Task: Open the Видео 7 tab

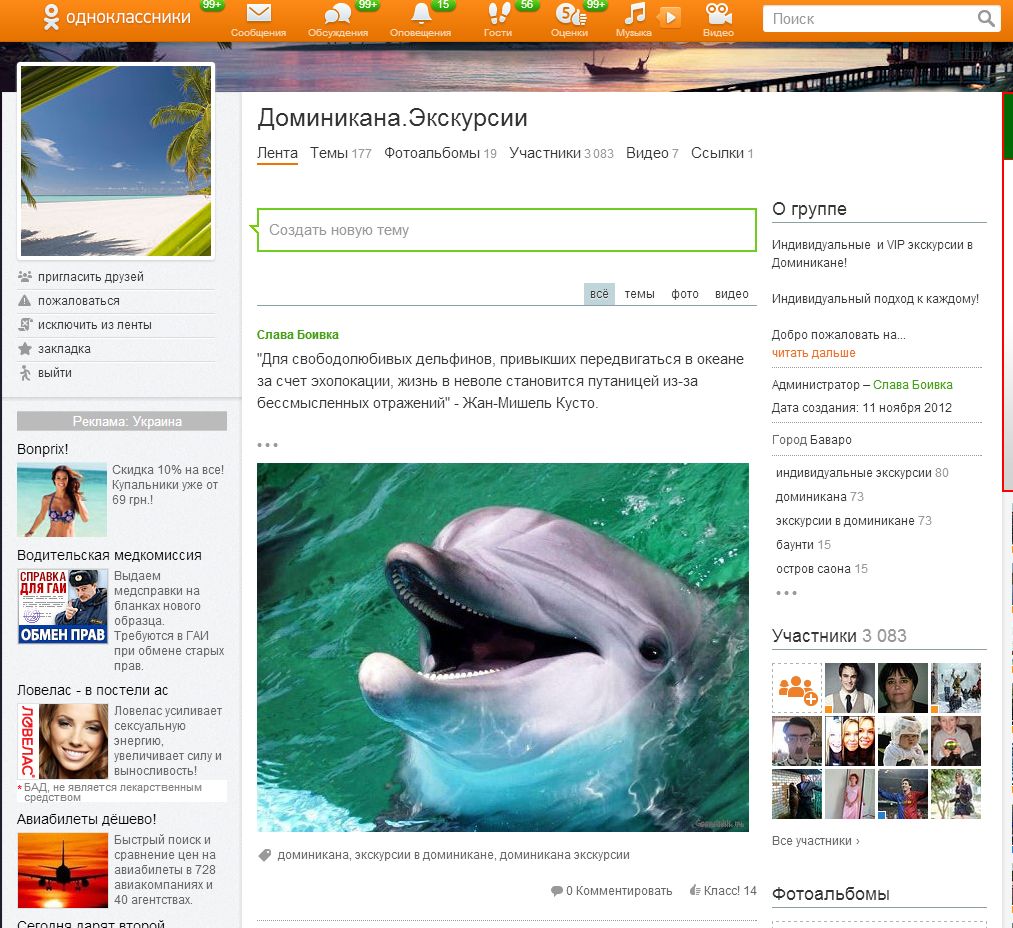Action: click(x=652, y=153)
